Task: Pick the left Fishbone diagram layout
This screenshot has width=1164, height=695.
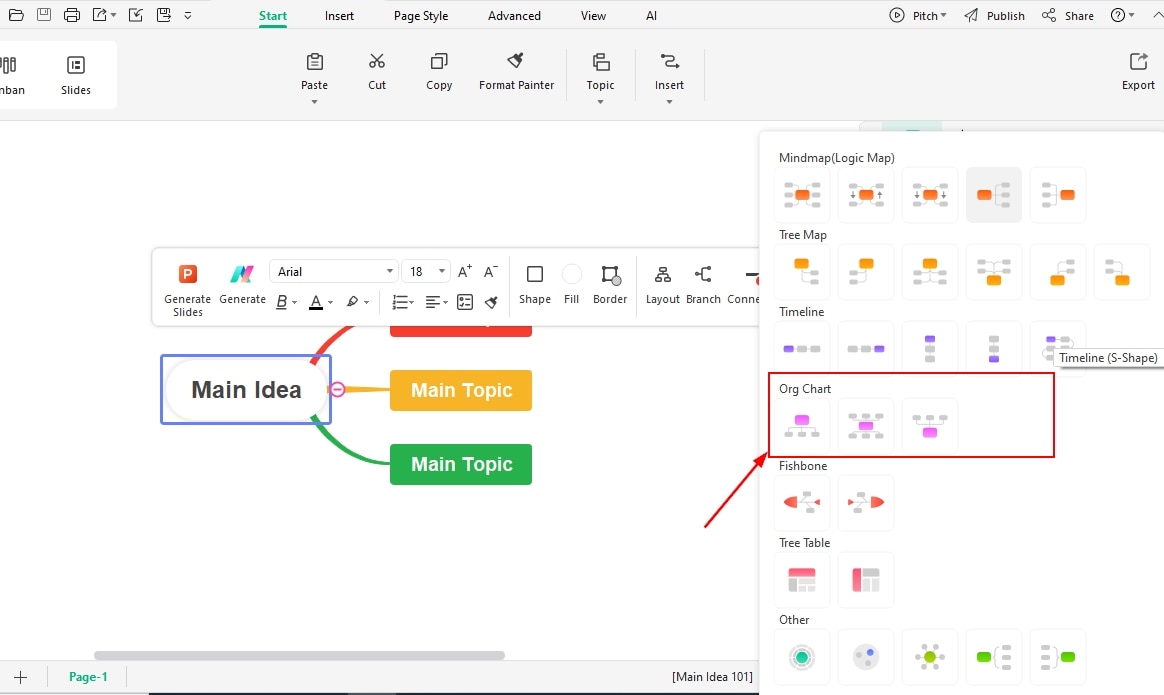Action: pos(801,502)
